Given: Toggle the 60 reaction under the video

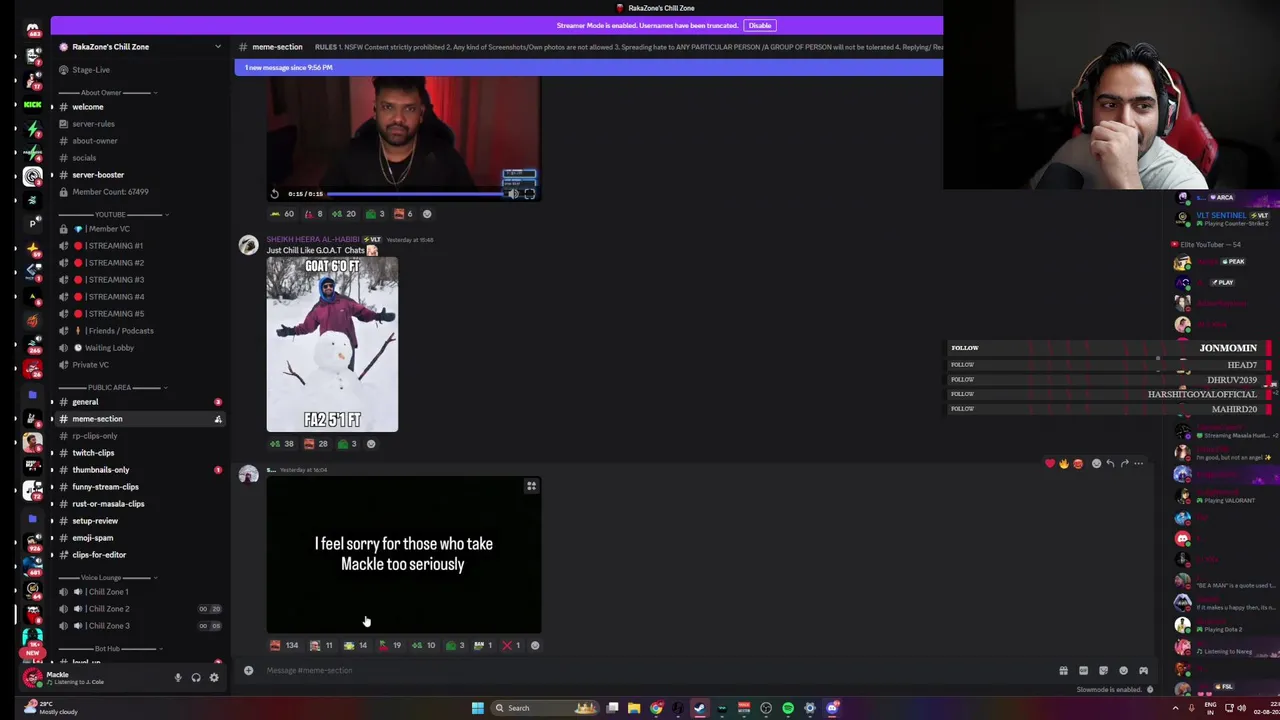Looking at the screenshot, I should [282, 214].
